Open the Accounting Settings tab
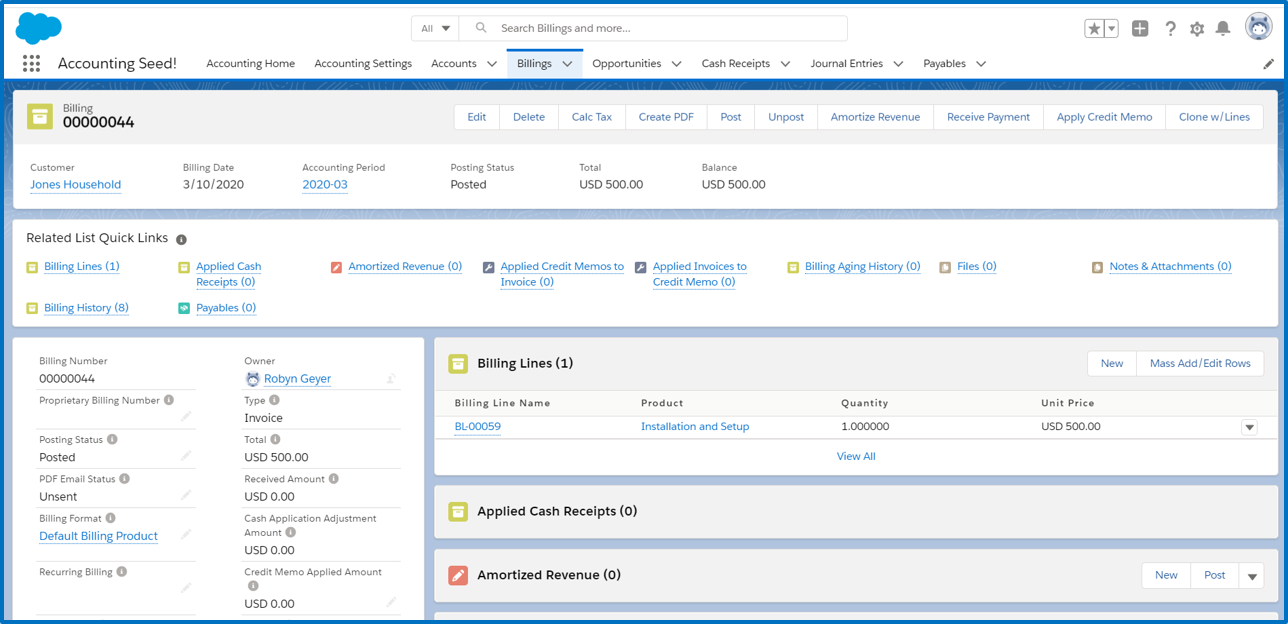 click(363, 63)
